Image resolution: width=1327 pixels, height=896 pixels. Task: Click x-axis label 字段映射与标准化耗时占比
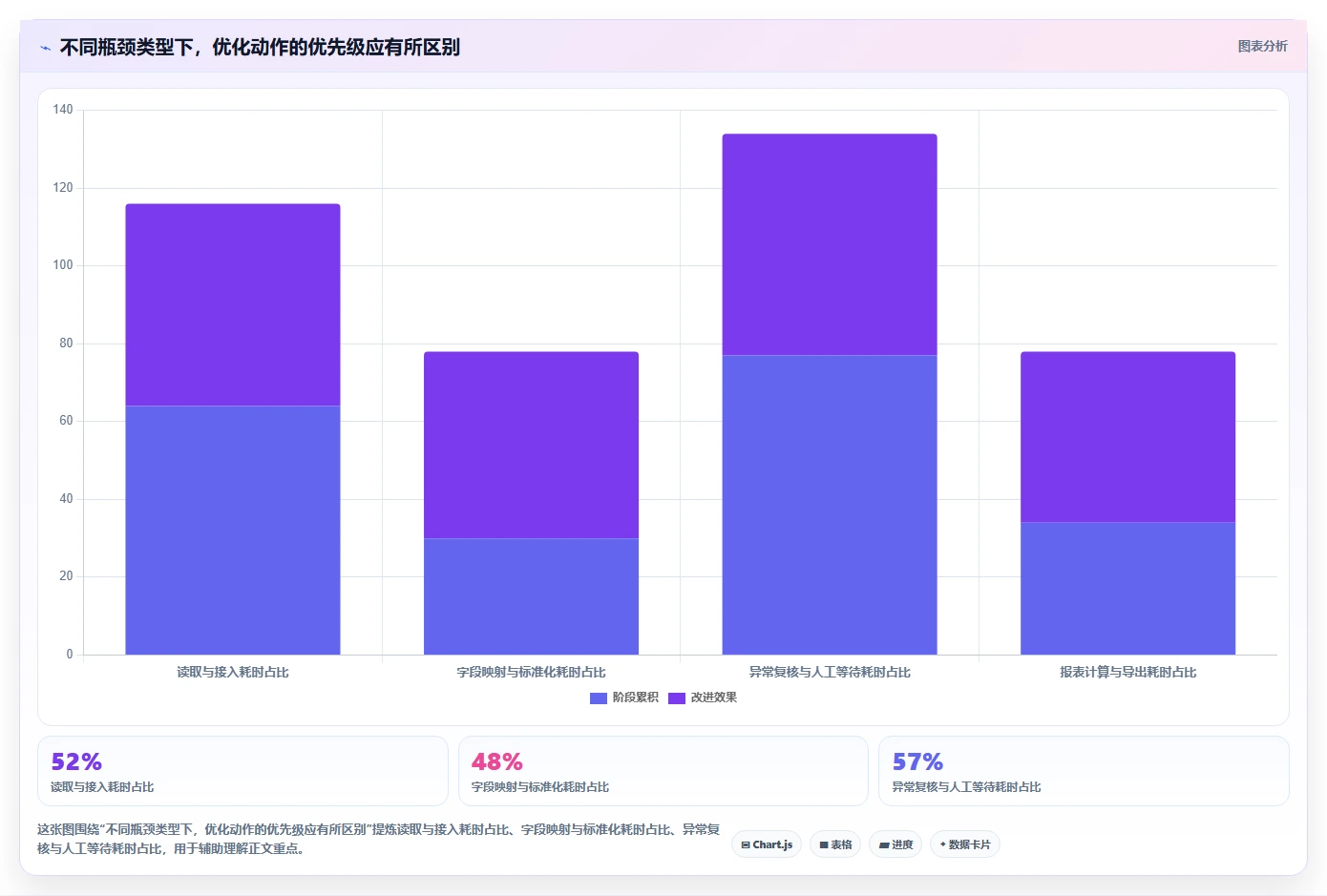coord(531,672)
